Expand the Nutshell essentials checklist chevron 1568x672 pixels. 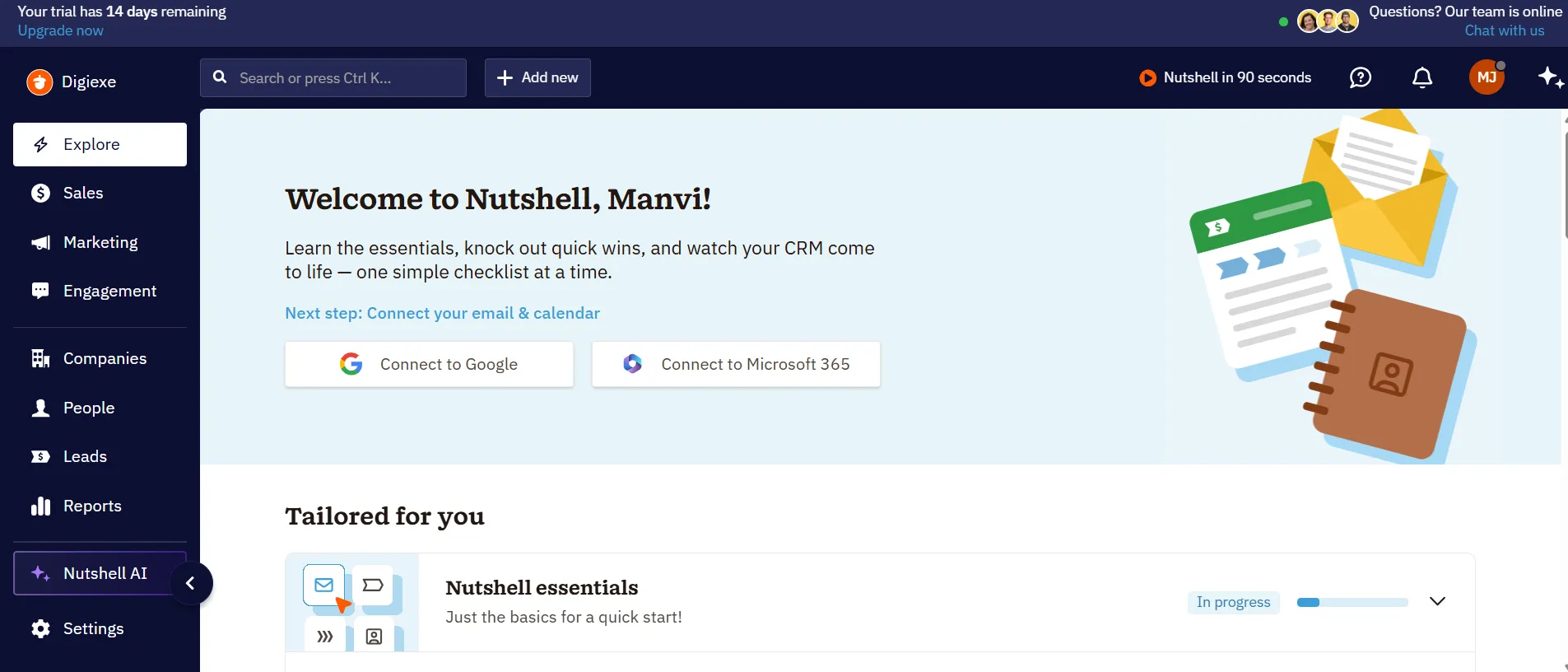(x=1437, y=601)
